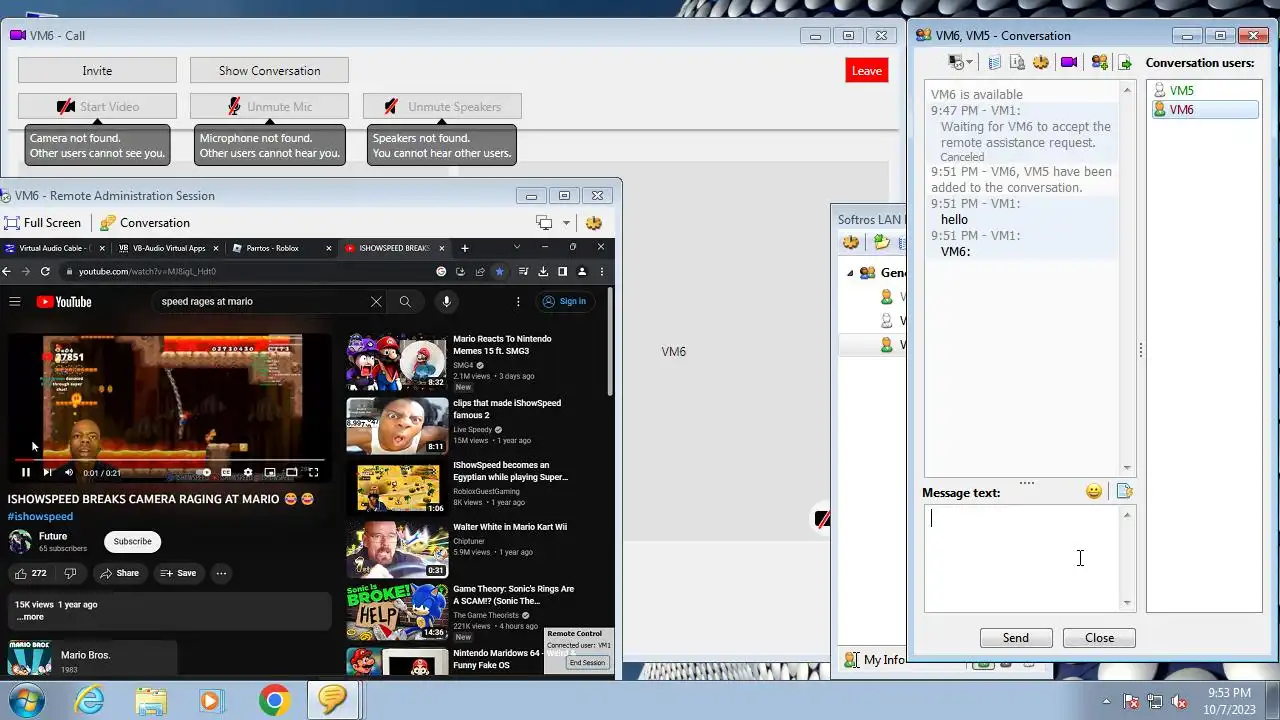This screenshot has width=1280, height=720.
Task: Skip to the next YouTube video
Action: tap(47, 472)
